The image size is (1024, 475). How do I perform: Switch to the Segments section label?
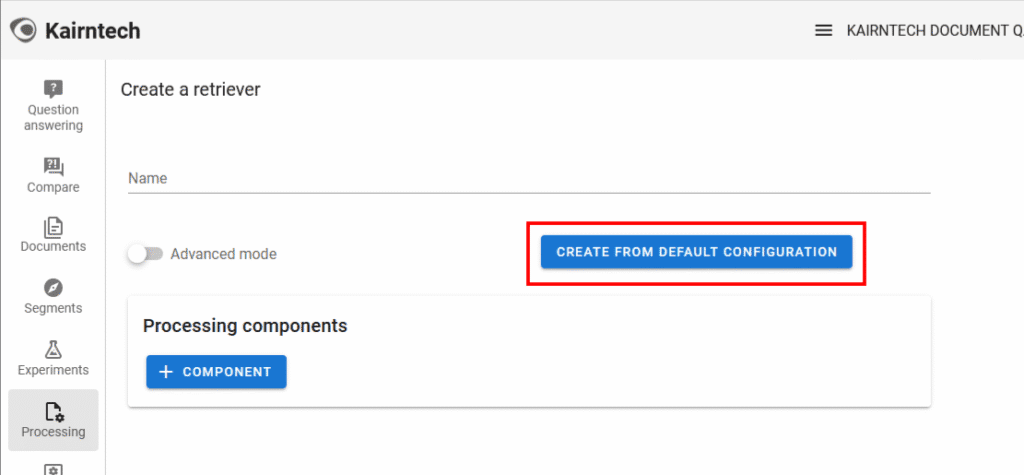tap(54, 308)
